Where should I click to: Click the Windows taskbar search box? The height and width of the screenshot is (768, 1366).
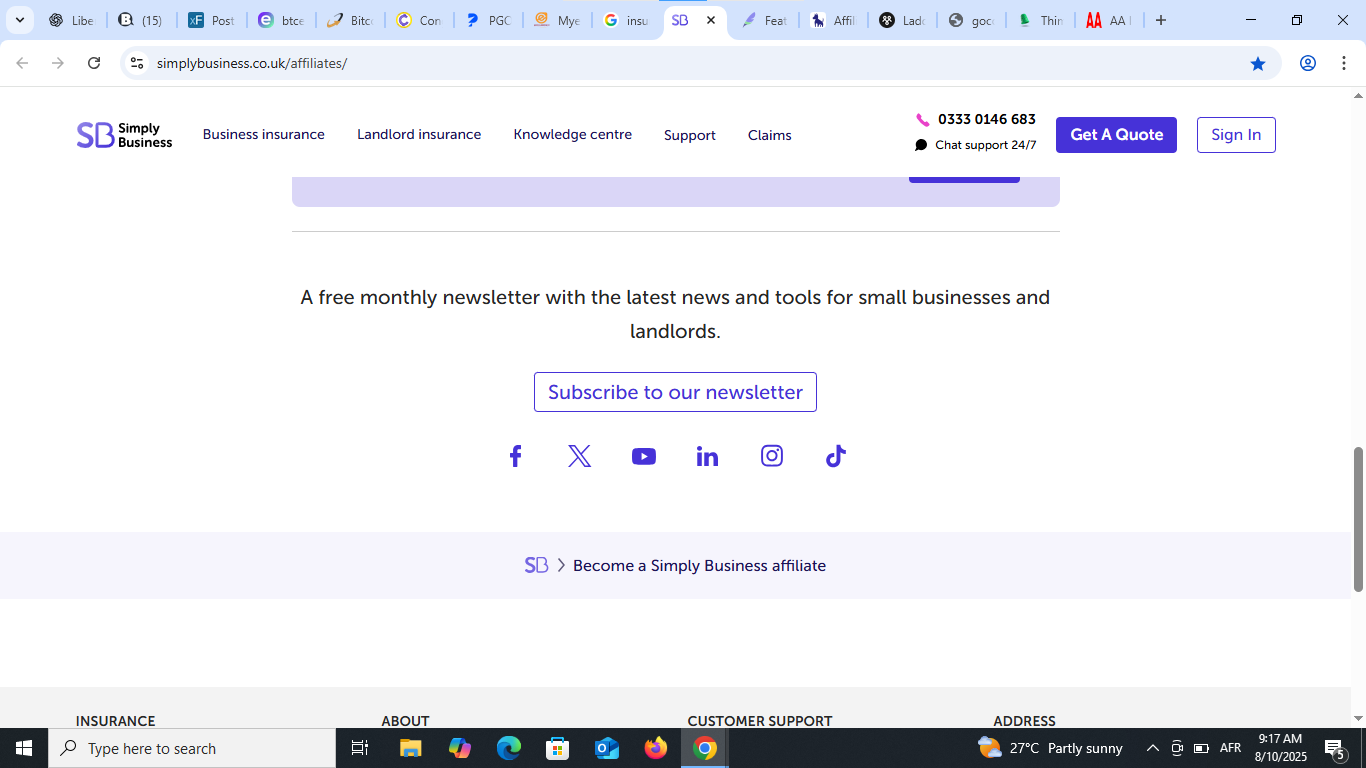[192, 748]
